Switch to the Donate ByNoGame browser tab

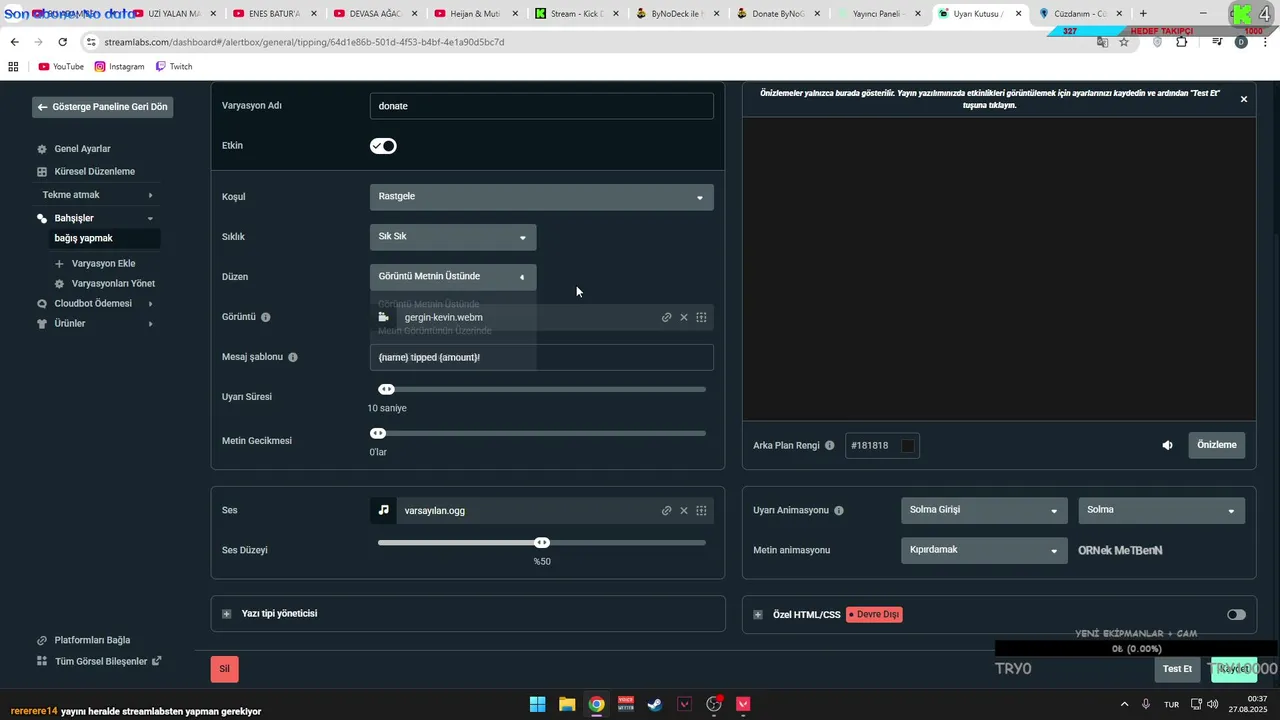(777, 14)
